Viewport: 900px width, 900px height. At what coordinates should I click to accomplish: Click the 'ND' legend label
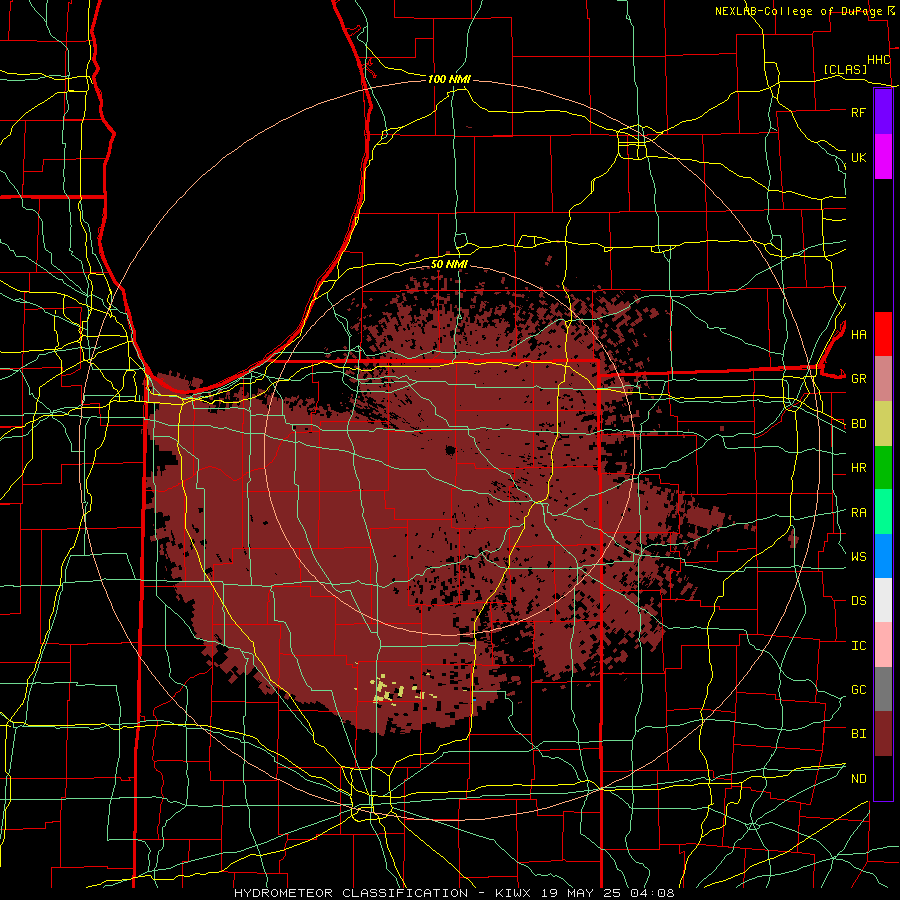858,779
